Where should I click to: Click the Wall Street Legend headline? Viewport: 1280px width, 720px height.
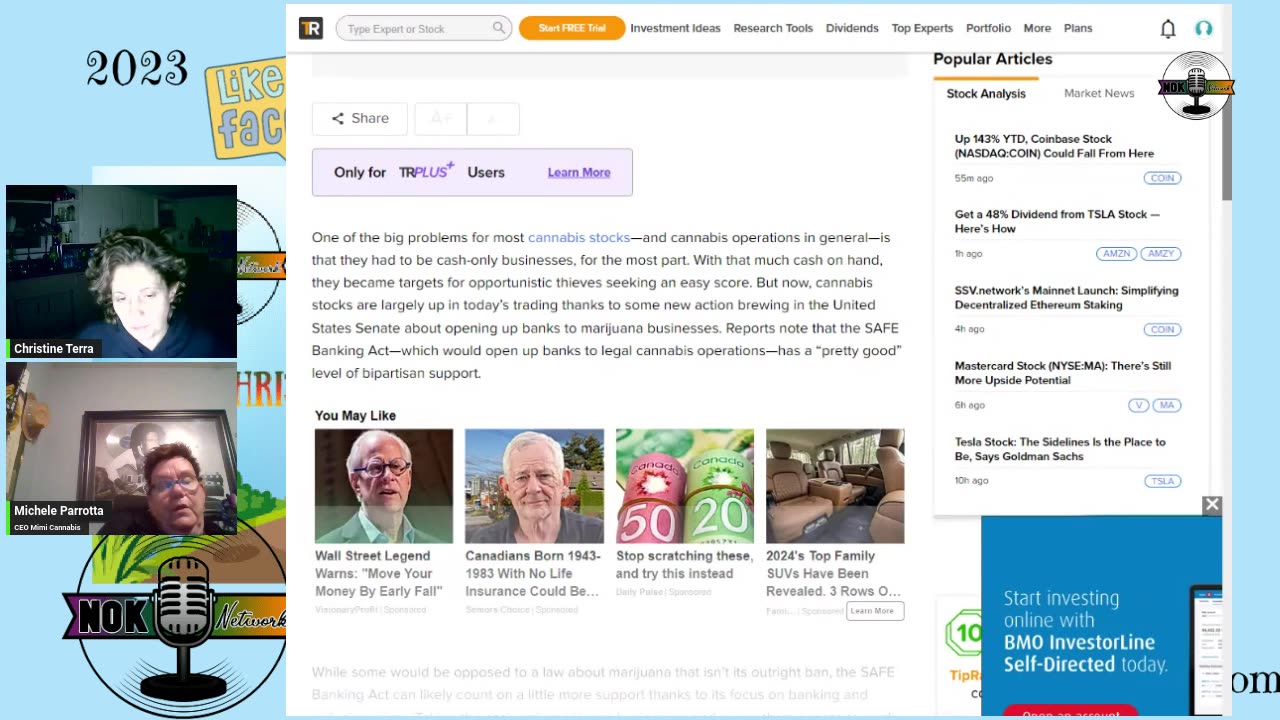tap(379, 573)
